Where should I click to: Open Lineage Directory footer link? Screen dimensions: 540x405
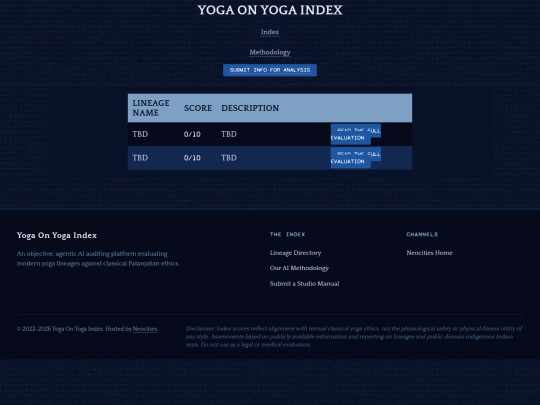coord(295,253)
